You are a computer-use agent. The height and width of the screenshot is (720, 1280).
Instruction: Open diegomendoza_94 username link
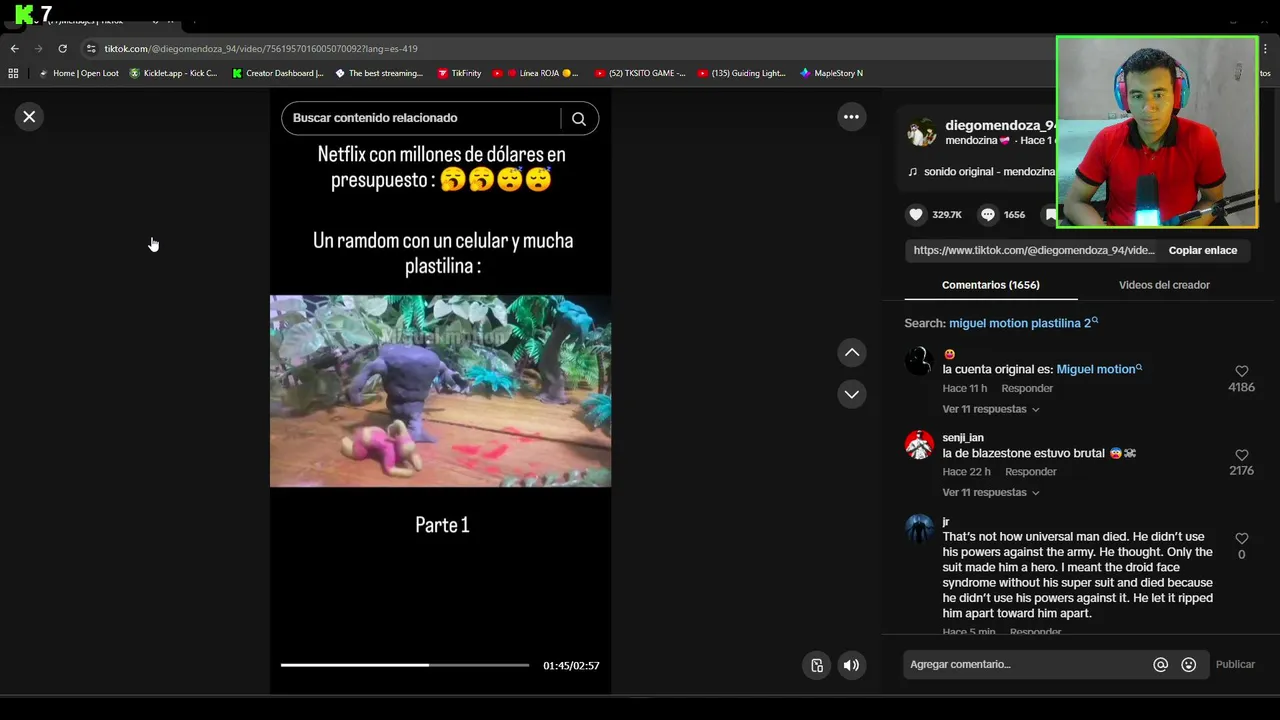tap(1000, 125)
